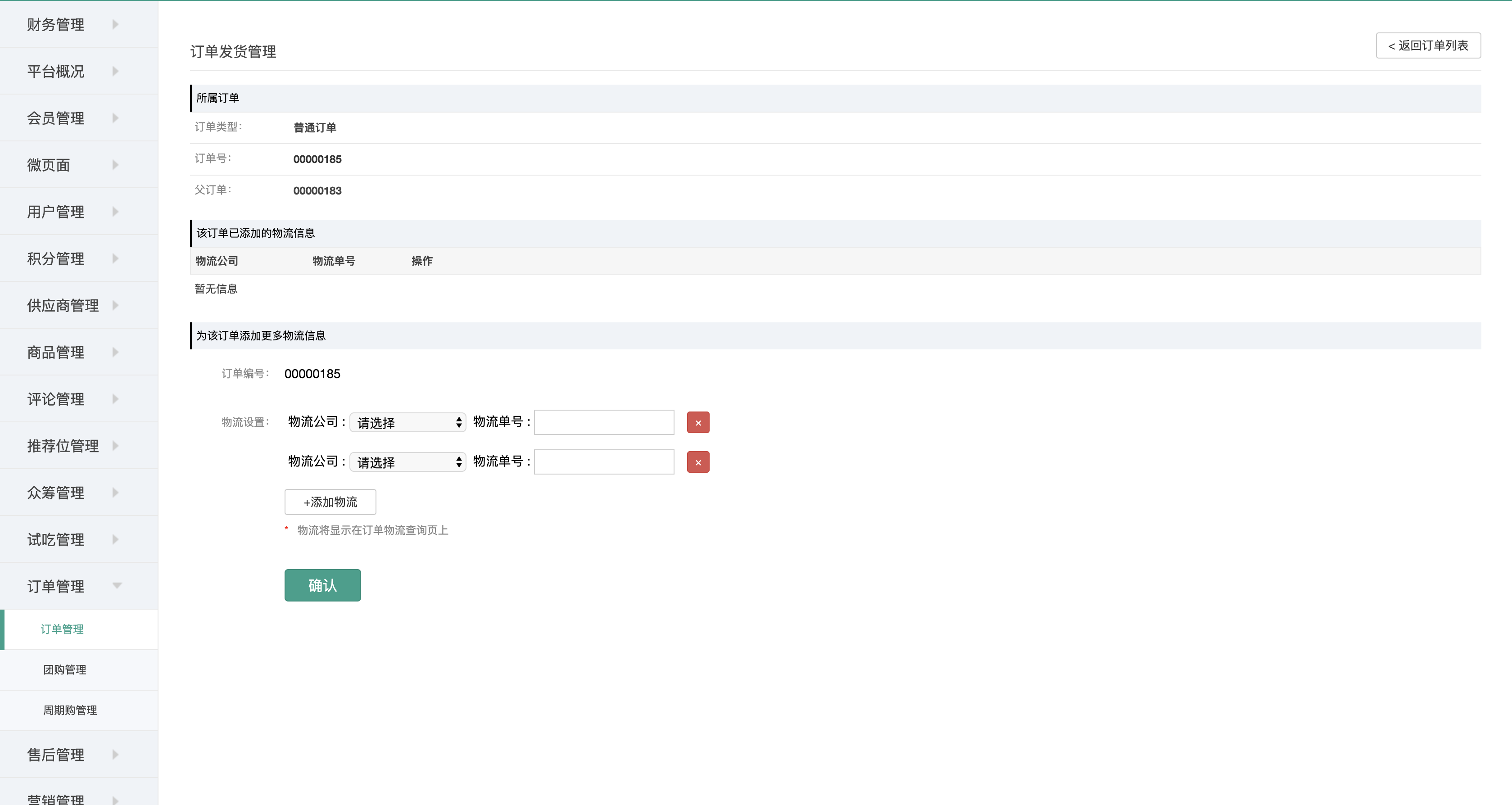The height and width of the screenshot is (805, 1512).
Task: Click the 物流公司 column header
Action: 217,261
